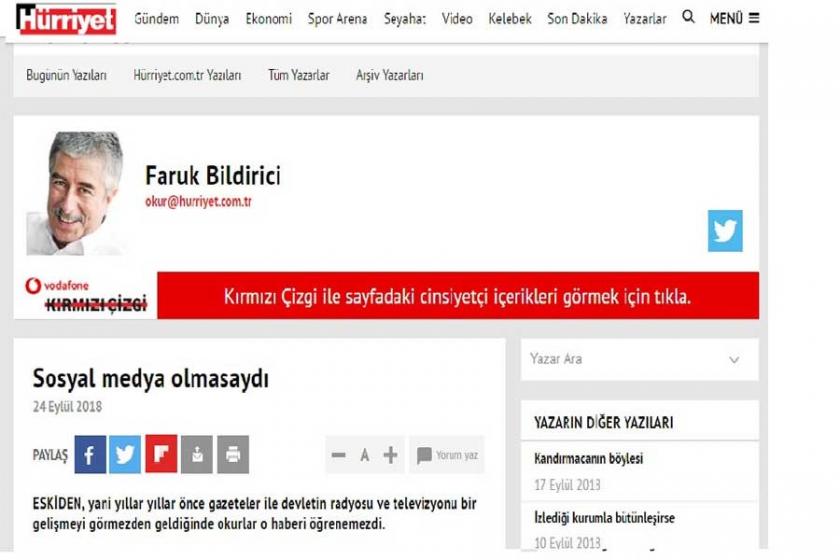The width and height of the screenshot is (840, 560).
Task: Open the MENÜ hamburger menu
Action: [x=734, y=18]
